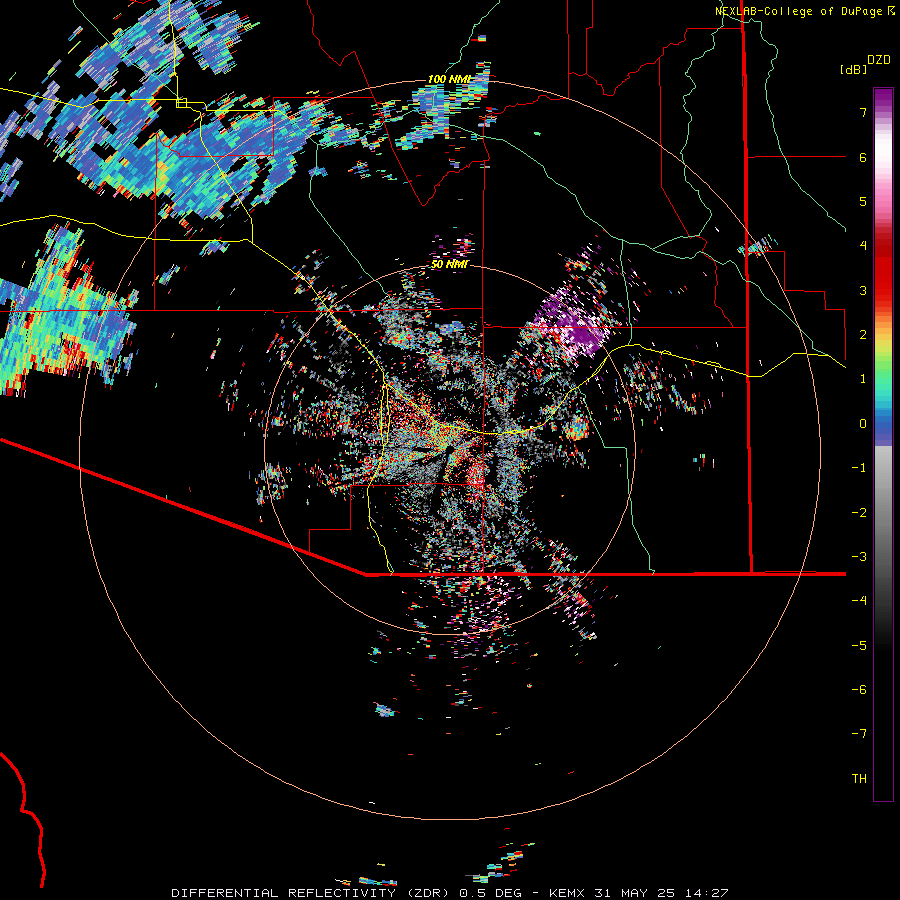Click the -5 value on color scale

pos(859,646)
